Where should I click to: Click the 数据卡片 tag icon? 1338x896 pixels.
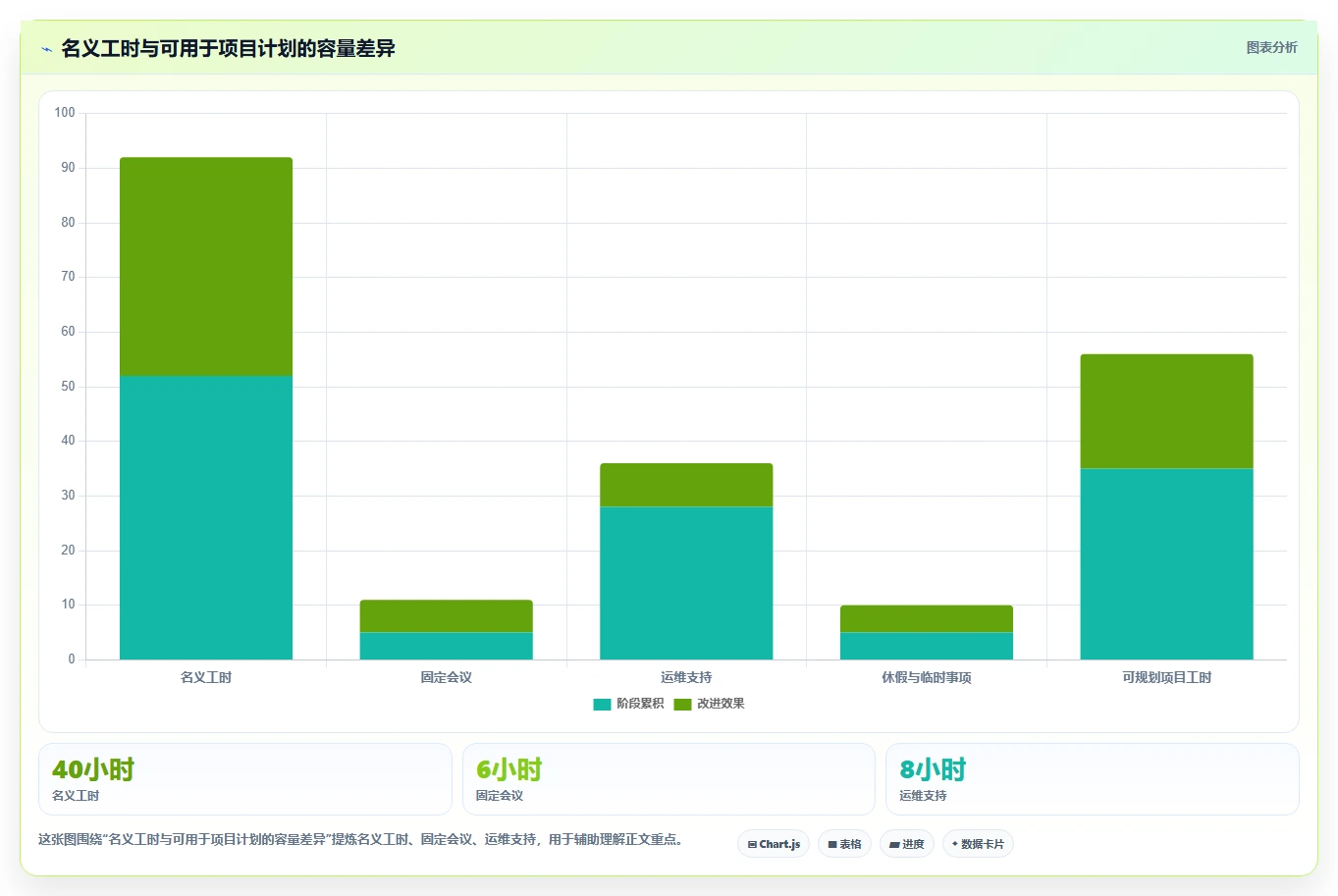coord(954,844)
